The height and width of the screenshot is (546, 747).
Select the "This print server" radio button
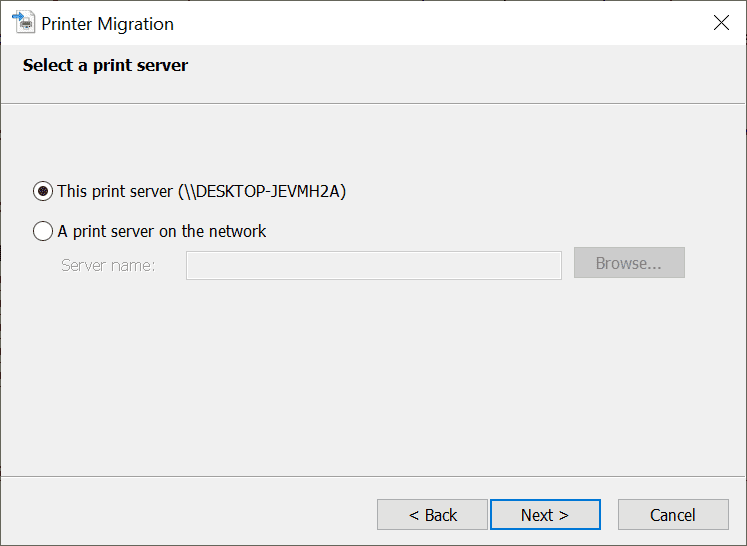[43, 191]
